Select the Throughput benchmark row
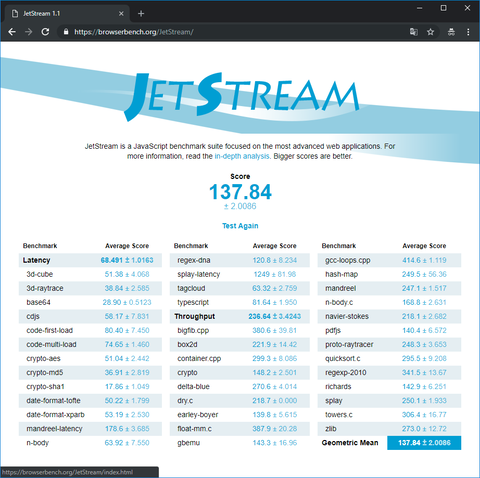Screen dimensions: 480x478 tap(240, 316)
